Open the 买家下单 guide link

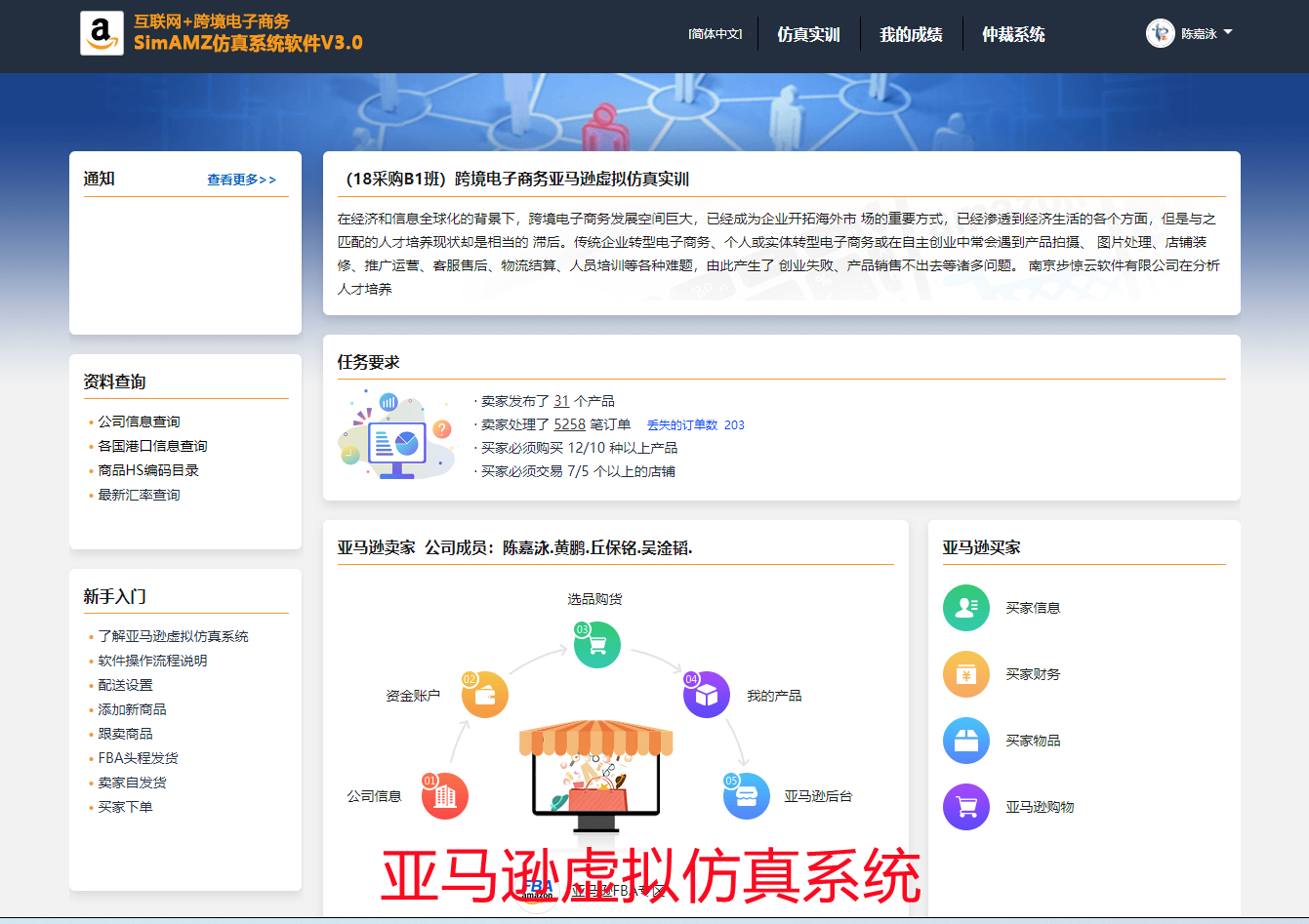[125, 807]
